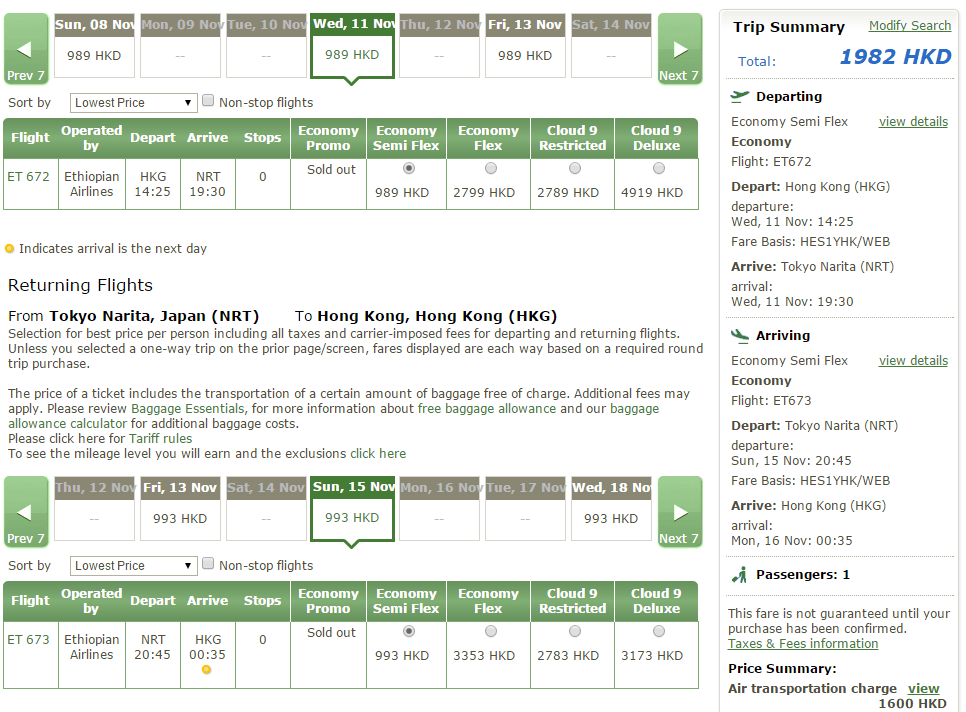Click view details for the Departing flight
Viewport: 966px width, 712px height.
(x=912, y=122)
